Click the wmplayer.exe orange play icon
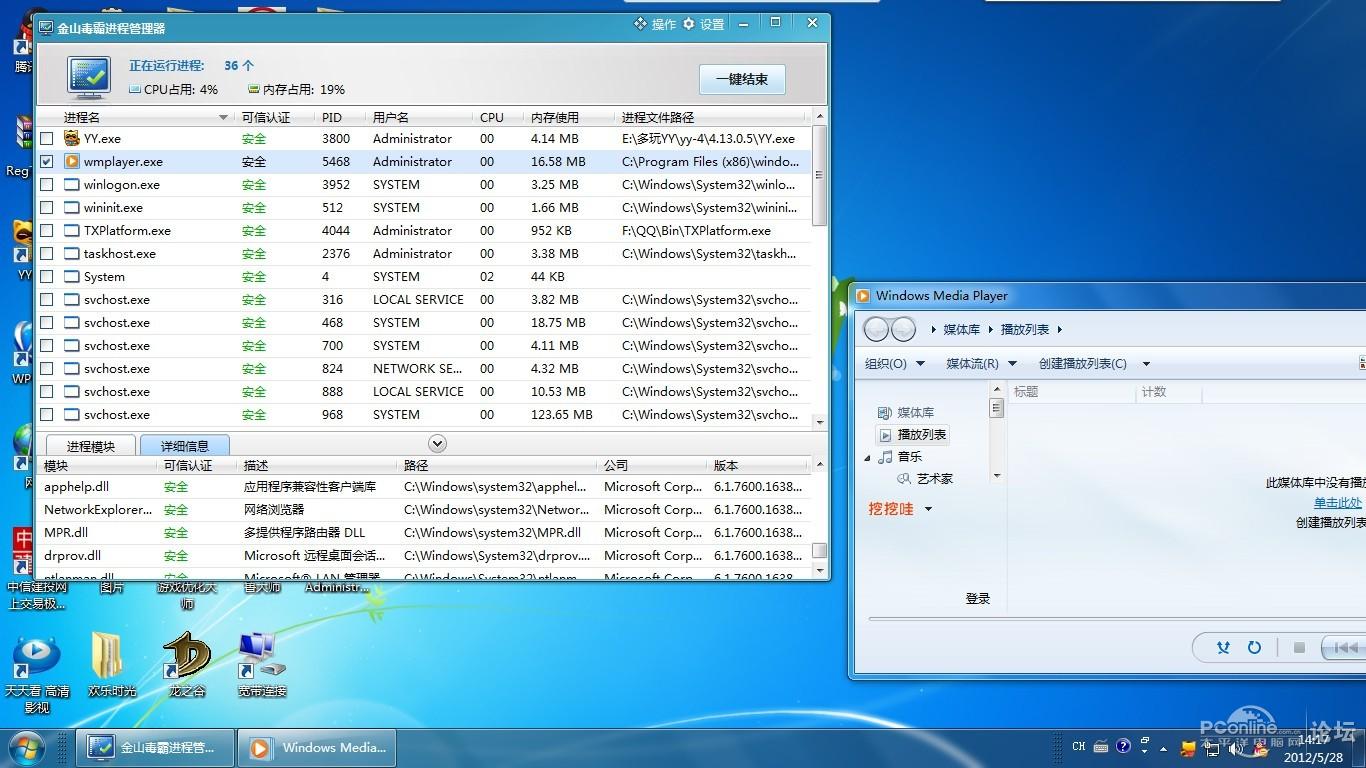This screenshot has width=1366, height=768. [x=72, y=161]
